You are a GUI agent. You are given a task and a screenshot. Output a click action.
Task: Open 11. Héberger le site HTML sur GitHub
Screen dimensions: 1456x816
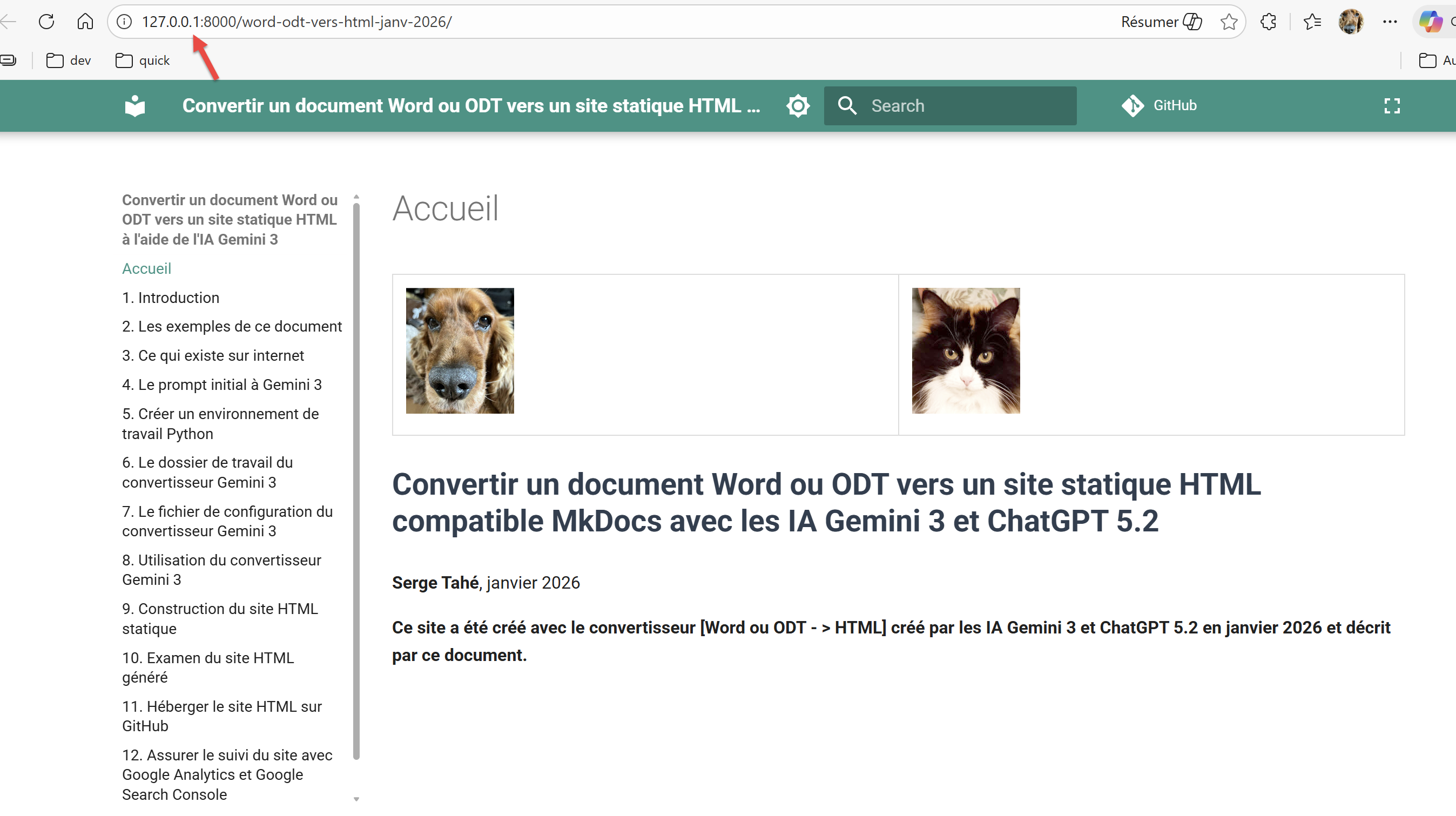point(221,716)
